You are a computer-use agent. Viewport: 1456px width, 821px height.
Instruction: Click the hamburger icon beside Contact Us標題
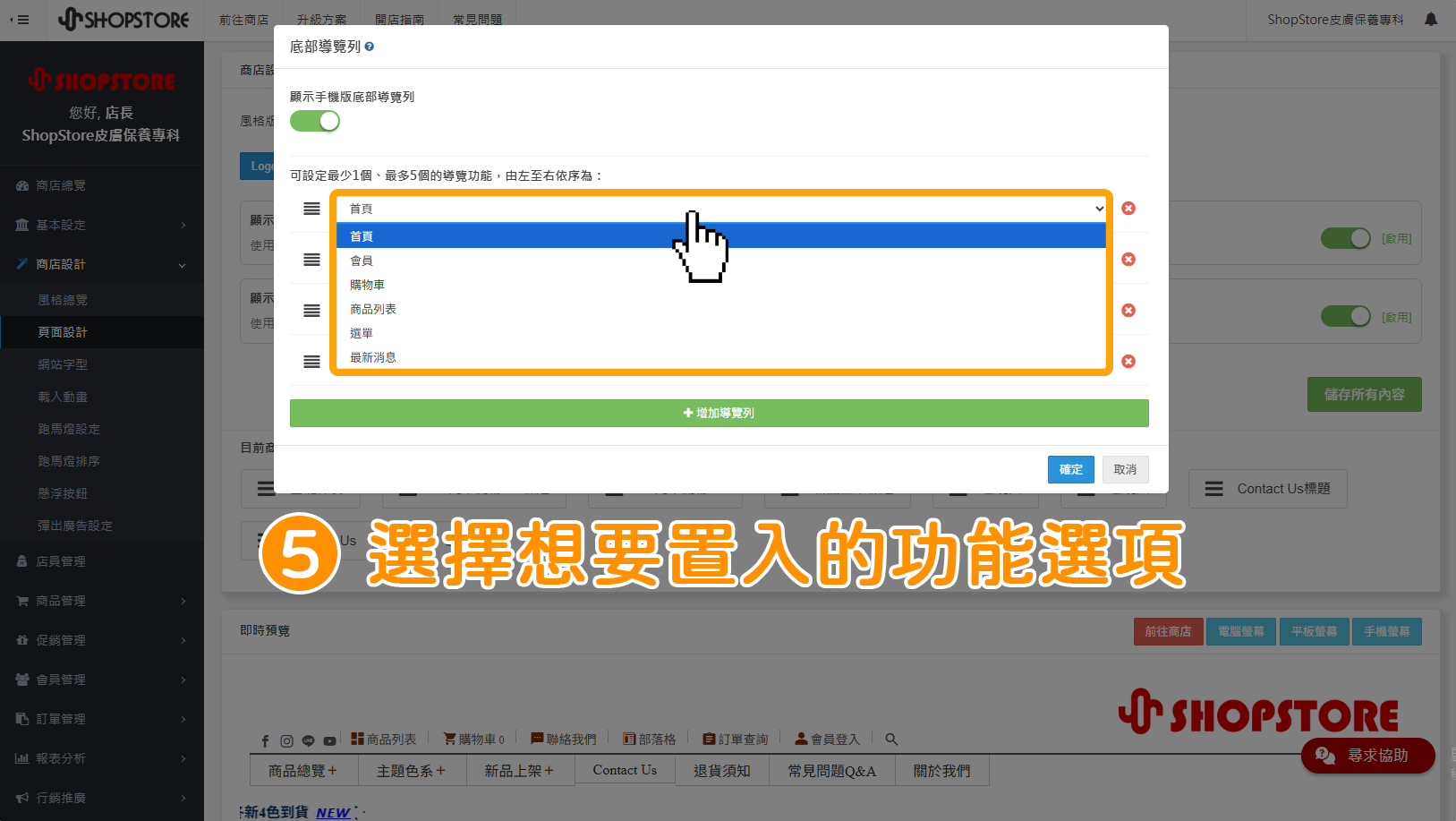point(1213,489)
